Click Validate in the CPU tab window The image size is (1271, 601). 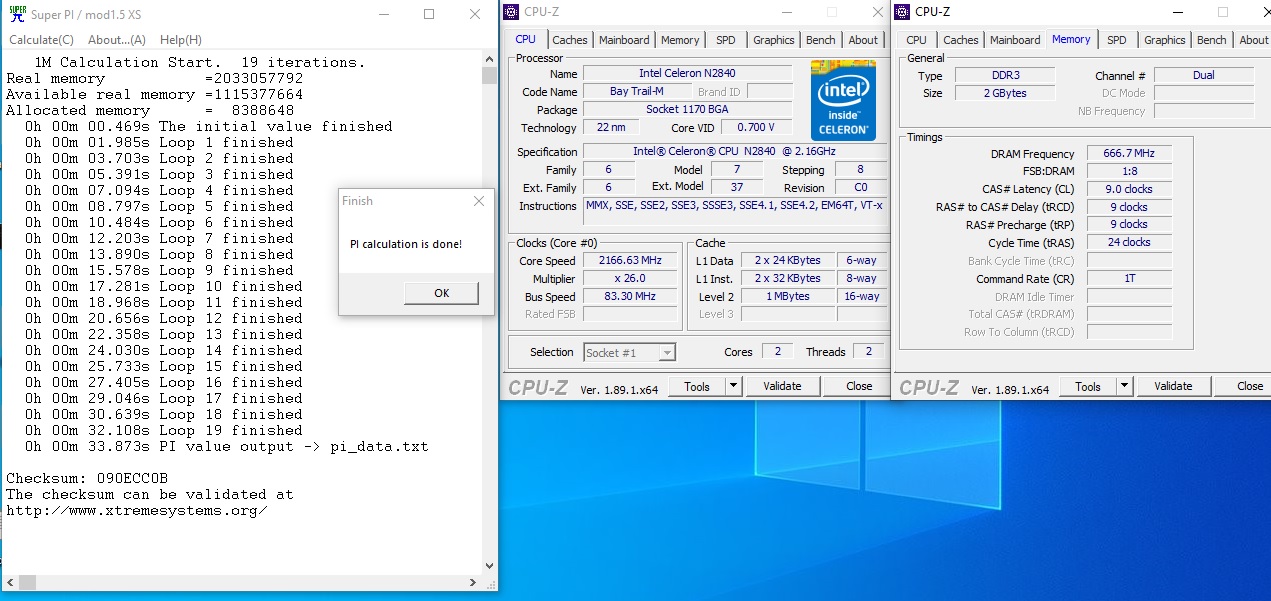coord(782,386)
